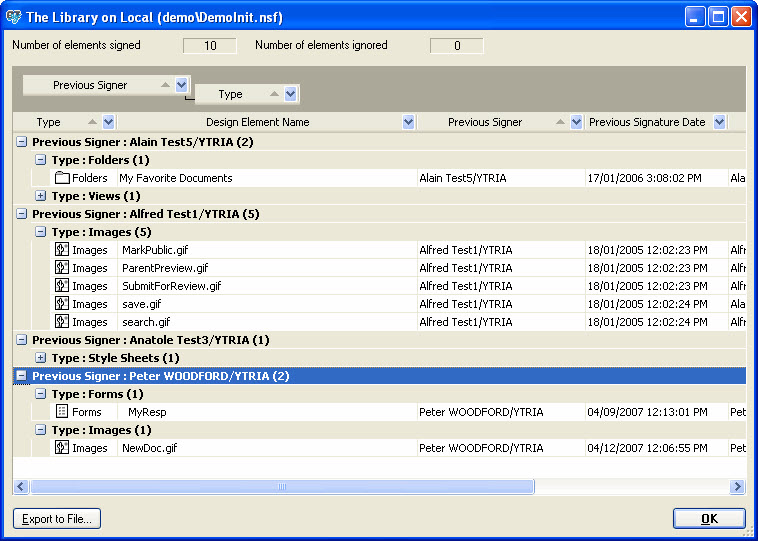This screenshot has height=541, width=758.
Task: Open filter dropdown on Previous Signer grouping box
Action: [x=181, y=85]
